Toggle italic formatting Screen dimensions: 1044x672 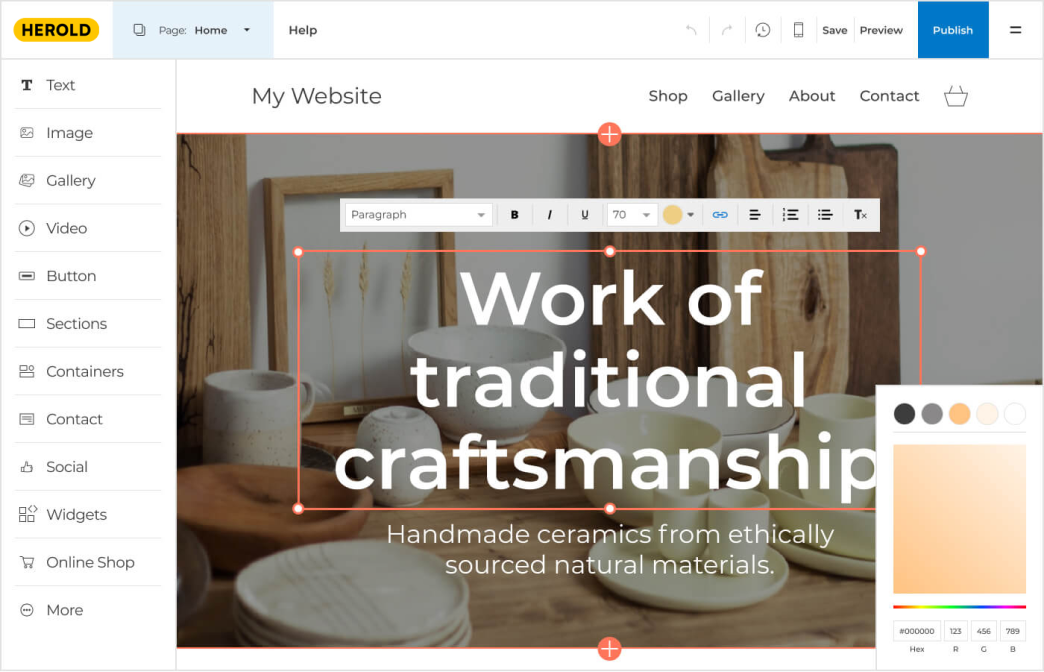[549, 214]
